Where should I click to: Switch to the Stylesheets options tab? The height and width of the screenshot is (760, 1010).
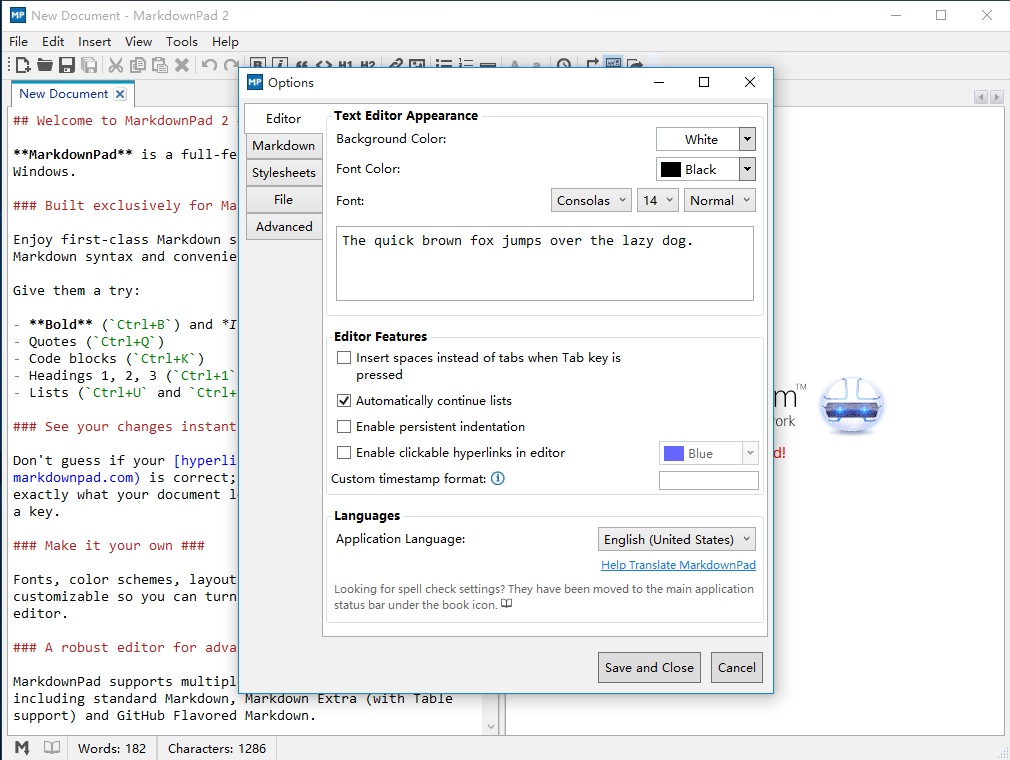tap(284, 173)
